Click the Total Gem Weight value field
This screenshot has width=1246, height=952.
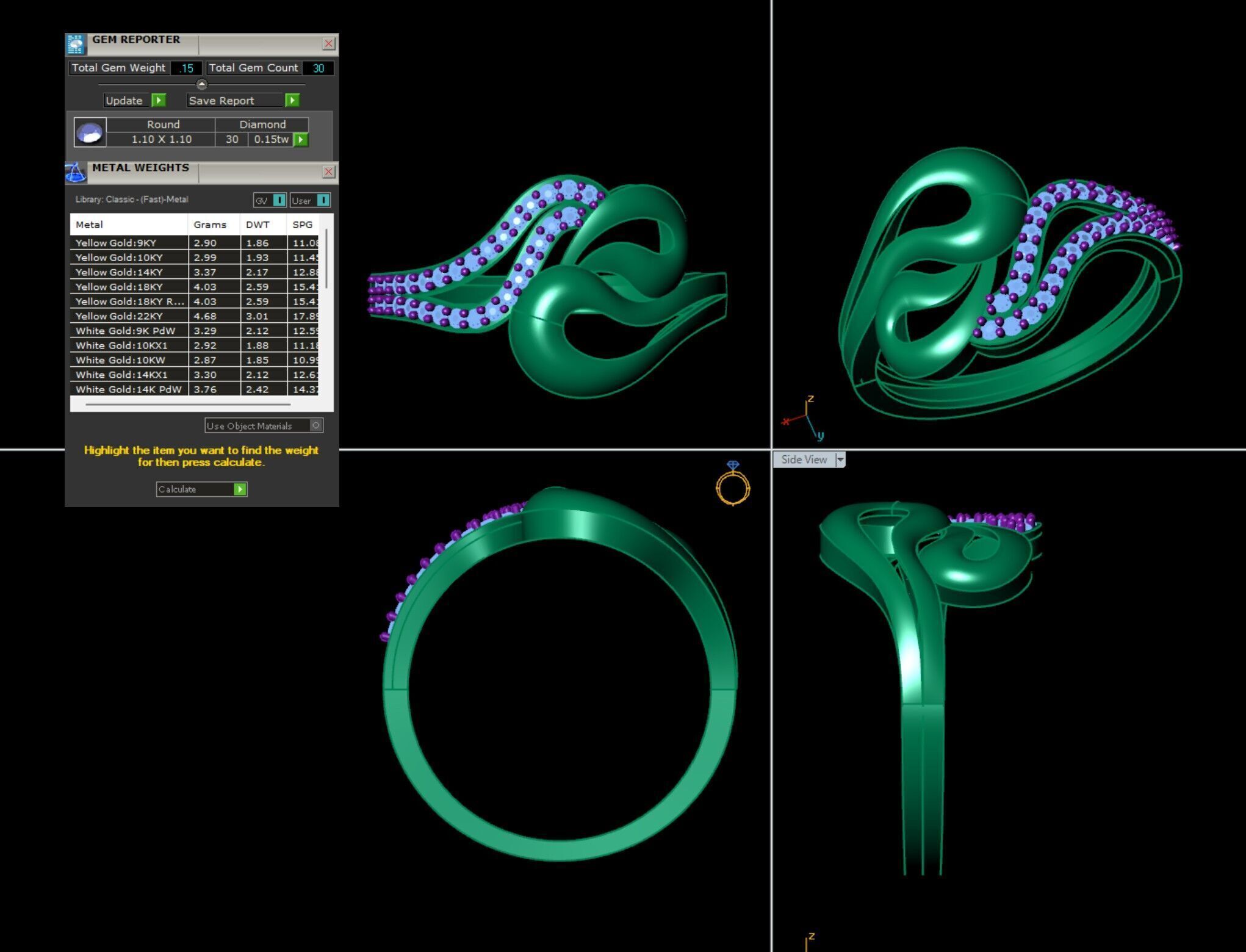186,68
